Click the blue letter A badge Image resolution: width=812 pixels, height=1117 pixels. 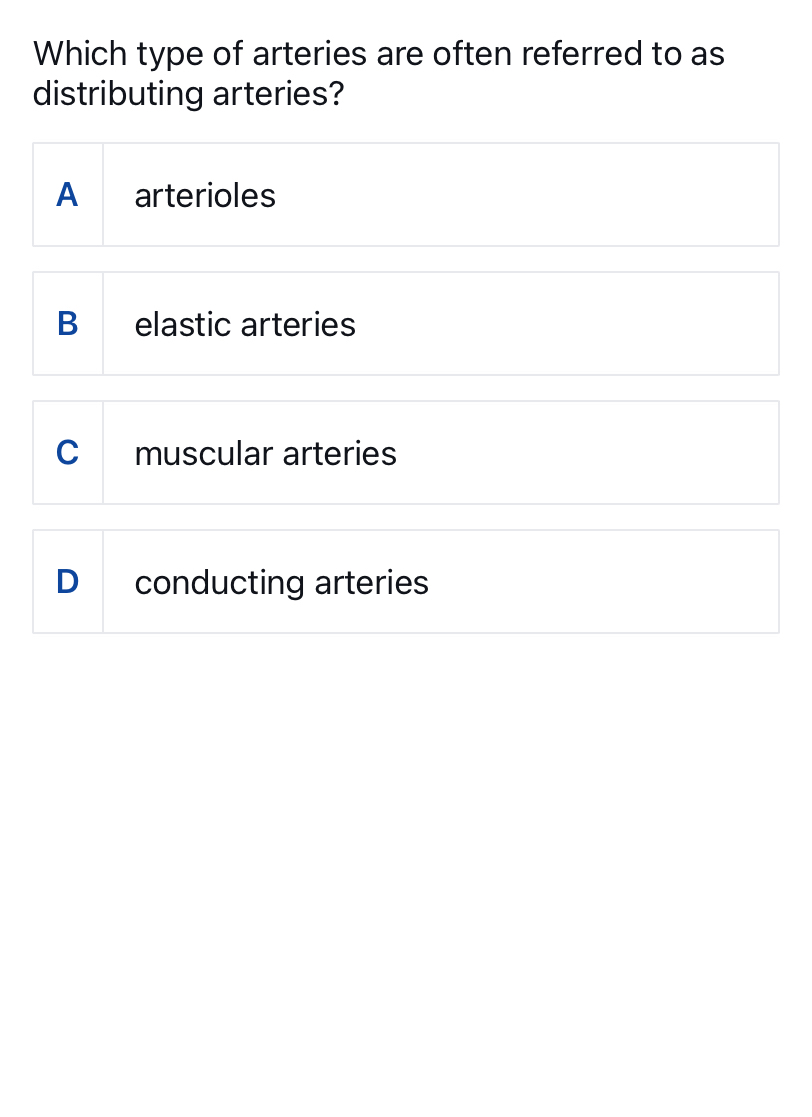(x=67, y=195)
